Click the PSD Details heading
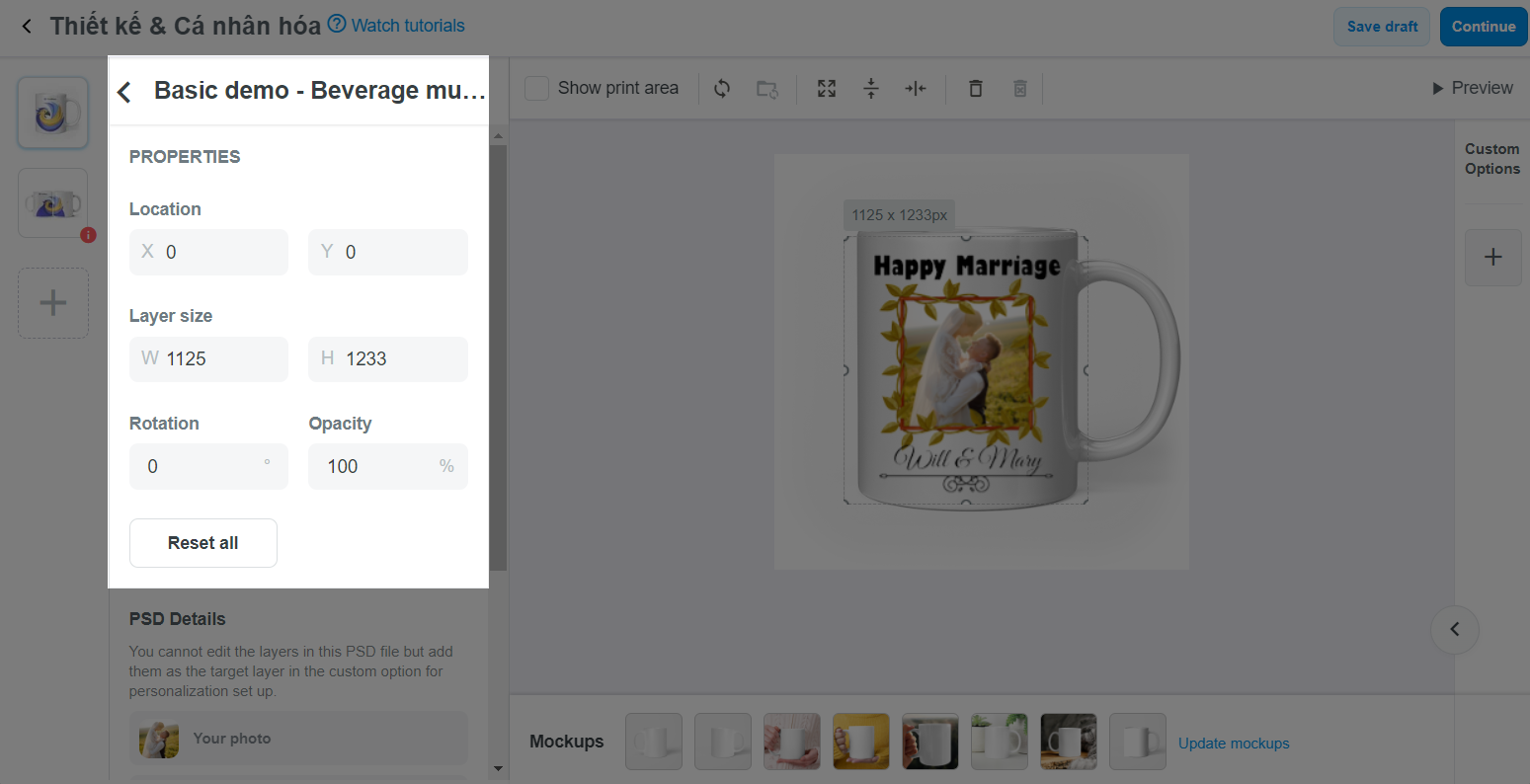 178,619
